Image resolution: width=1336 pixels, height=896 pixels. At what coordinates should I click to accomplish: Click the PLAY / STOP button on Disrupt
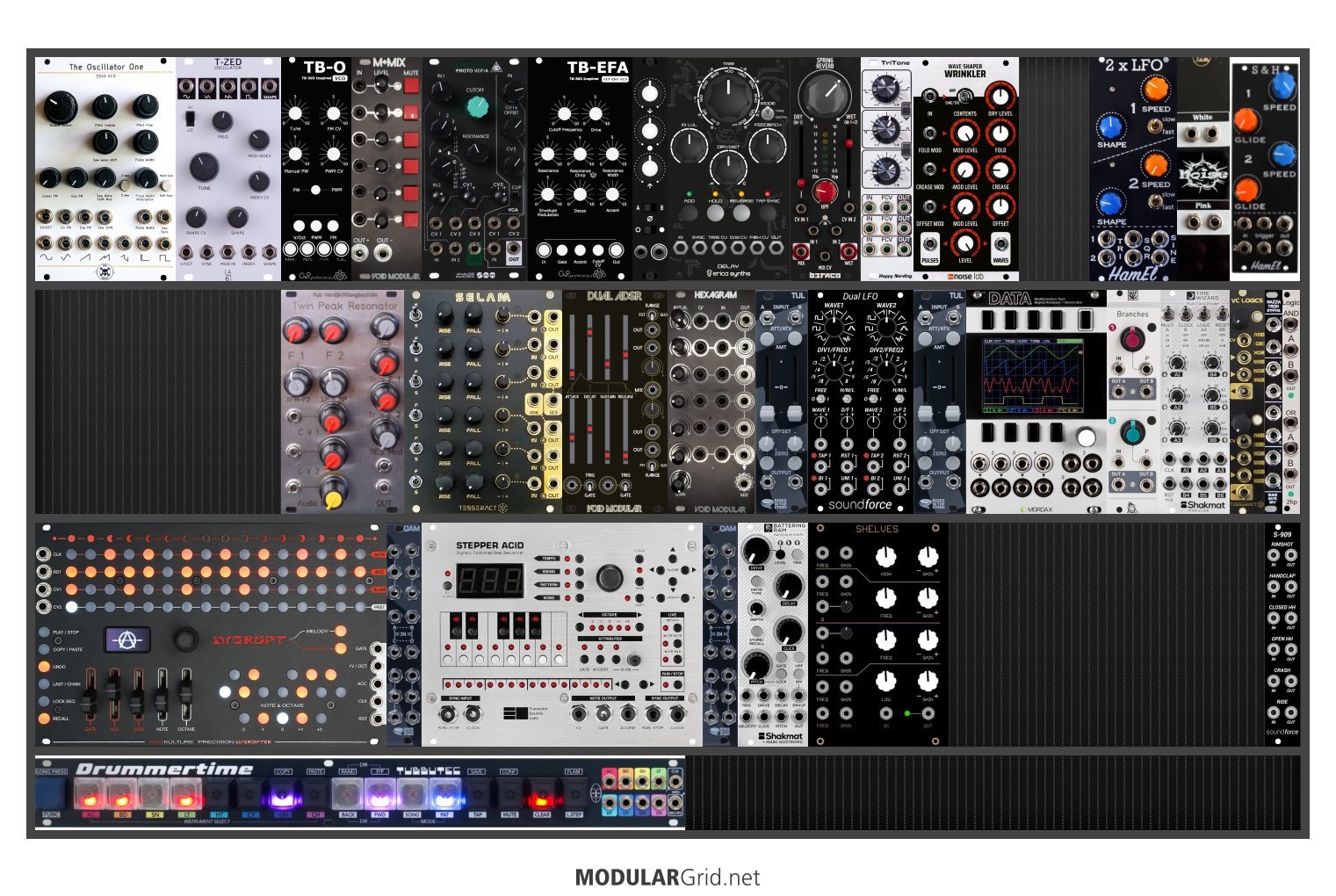(44, 632)
